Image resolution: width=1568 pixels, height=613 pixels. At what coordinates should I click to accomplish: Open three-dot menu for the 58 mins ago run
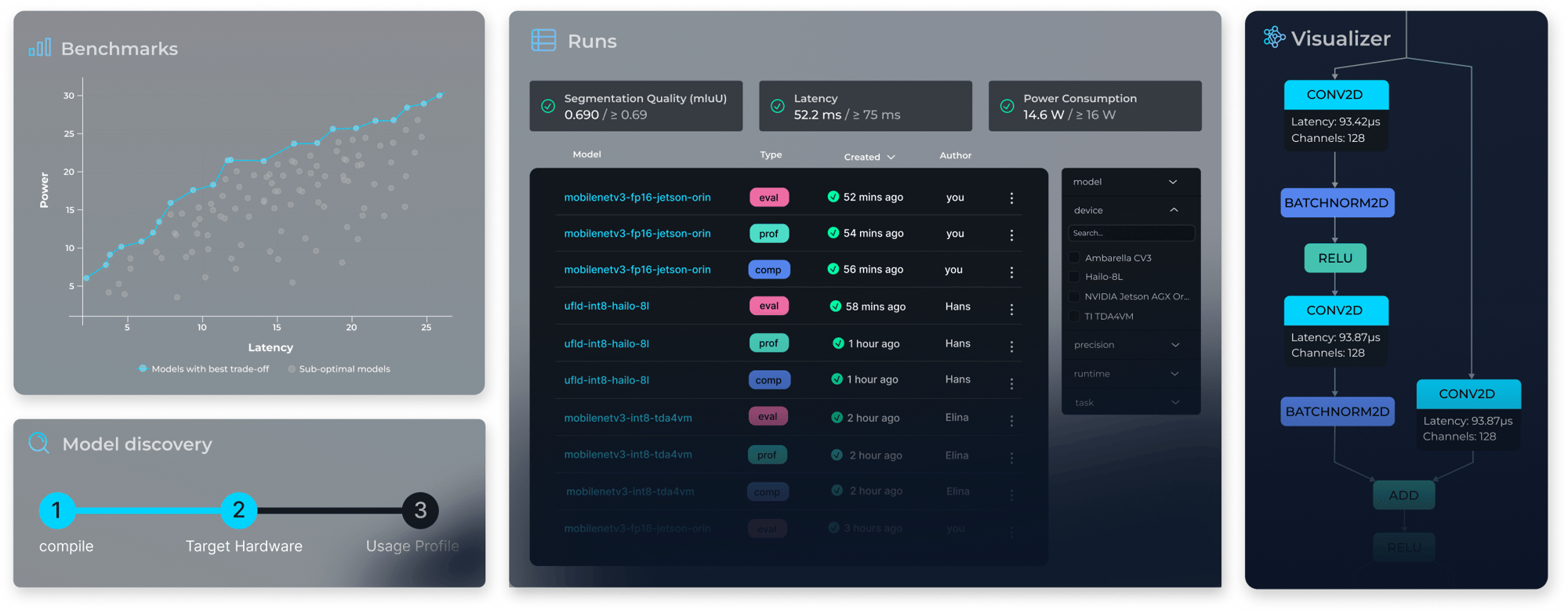tap(1011, 310)
